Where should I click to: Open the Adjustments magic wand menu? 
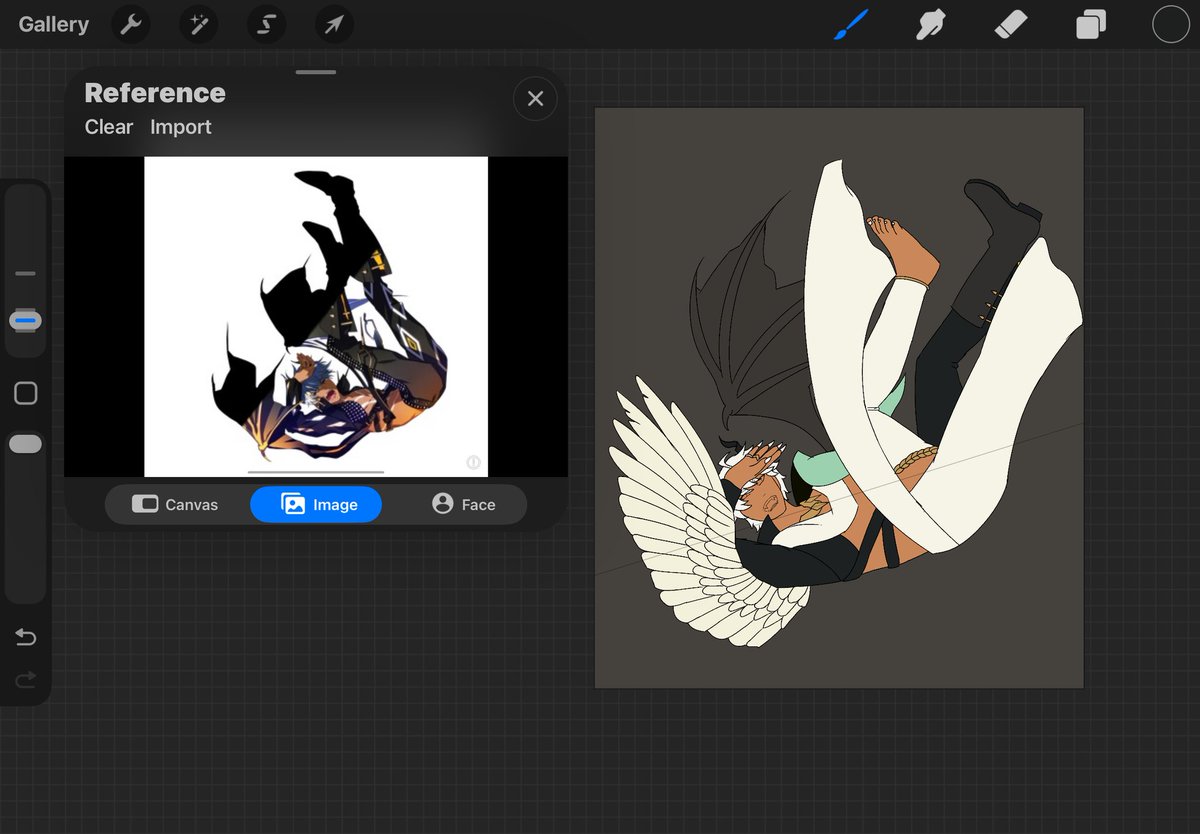click(x=198, y=25)
